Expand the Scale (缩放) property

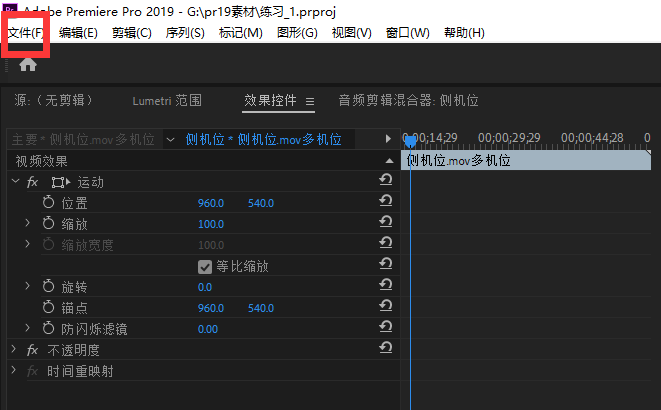(x=27, y=222)
